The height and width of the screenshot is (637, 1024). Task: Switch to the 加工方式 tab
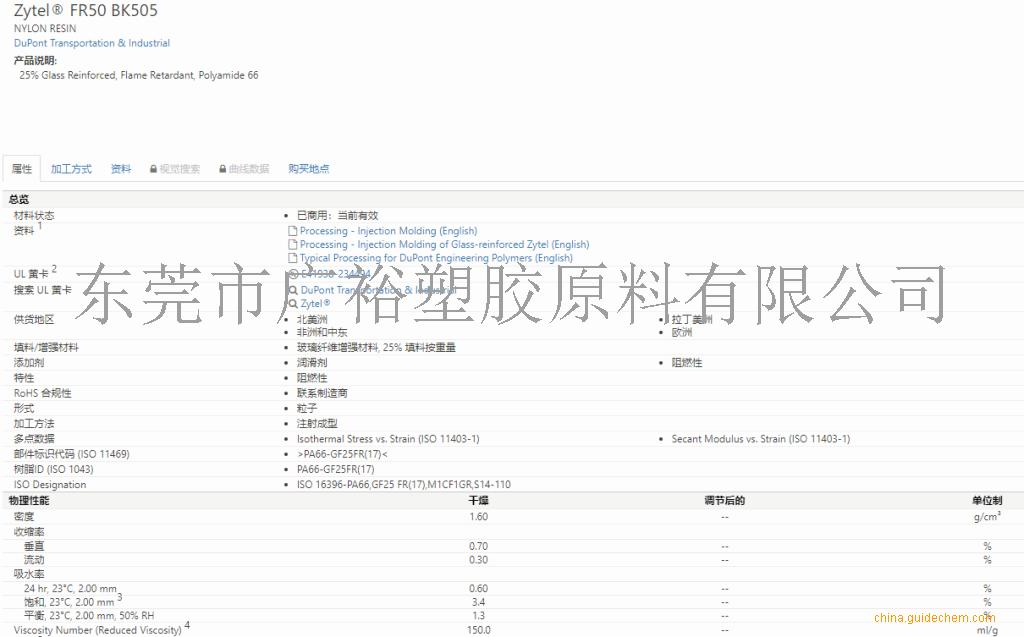point(71,169)
